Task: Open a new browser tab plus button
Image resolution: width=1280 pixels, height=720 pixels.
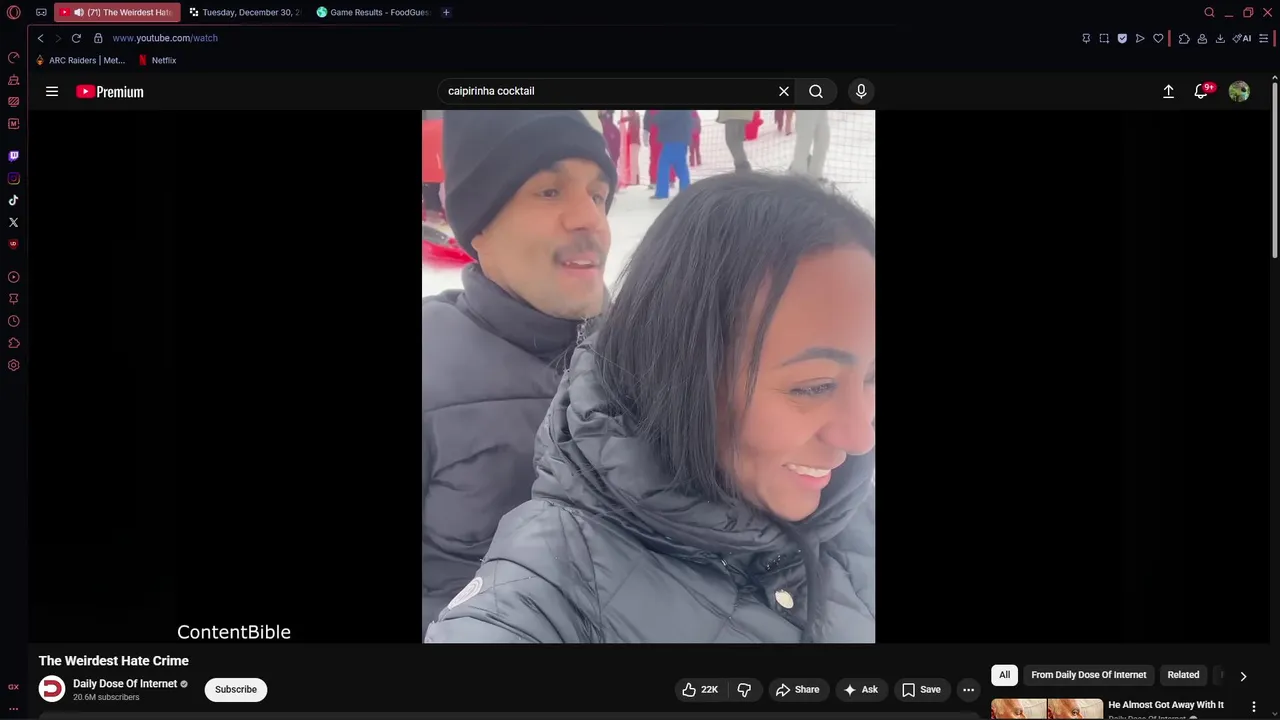Action: [x=446, y=12]
